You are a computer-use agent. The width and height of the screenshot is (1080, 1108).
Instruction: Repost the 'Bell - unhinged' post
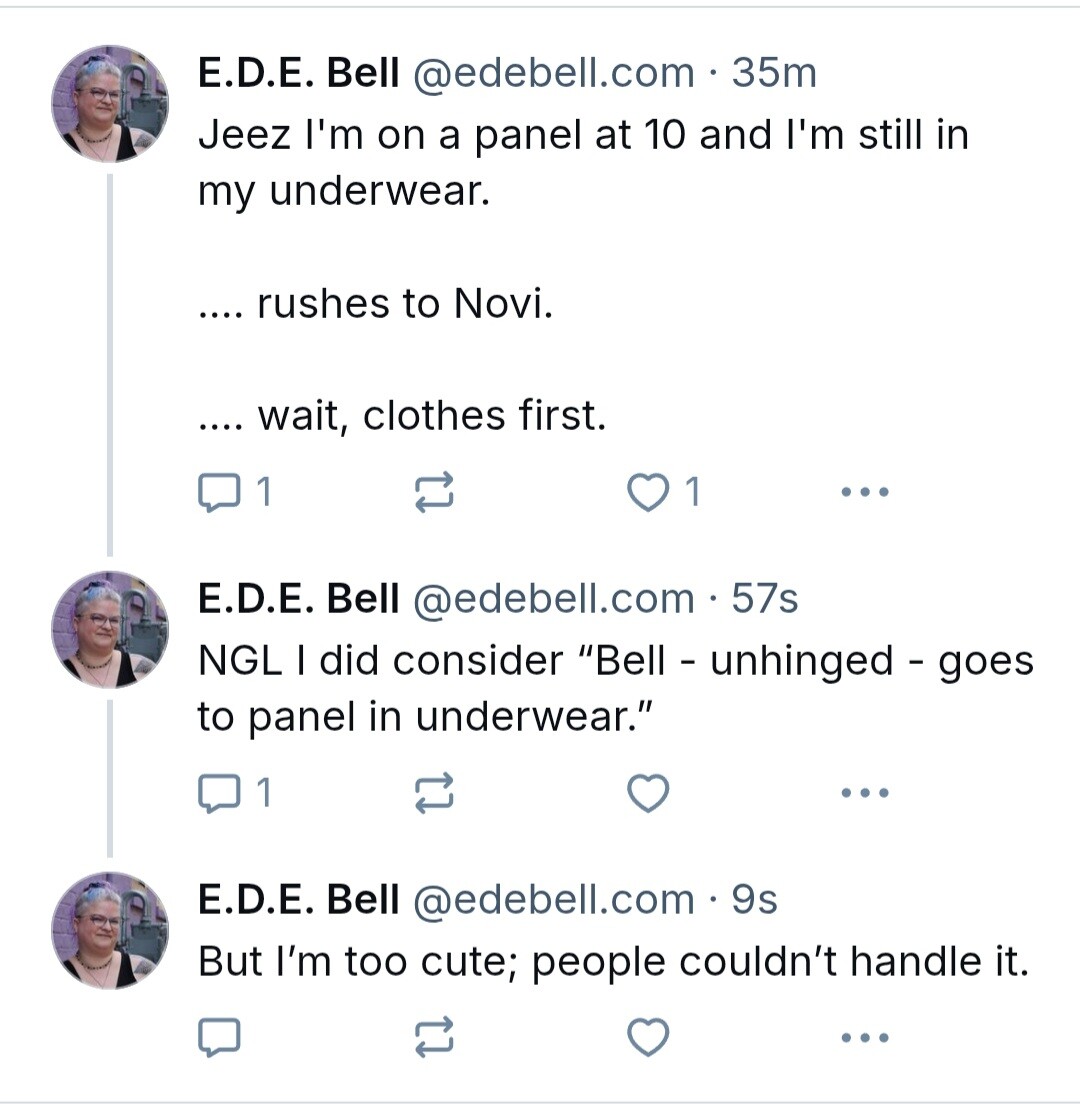[x=433, y=793]
